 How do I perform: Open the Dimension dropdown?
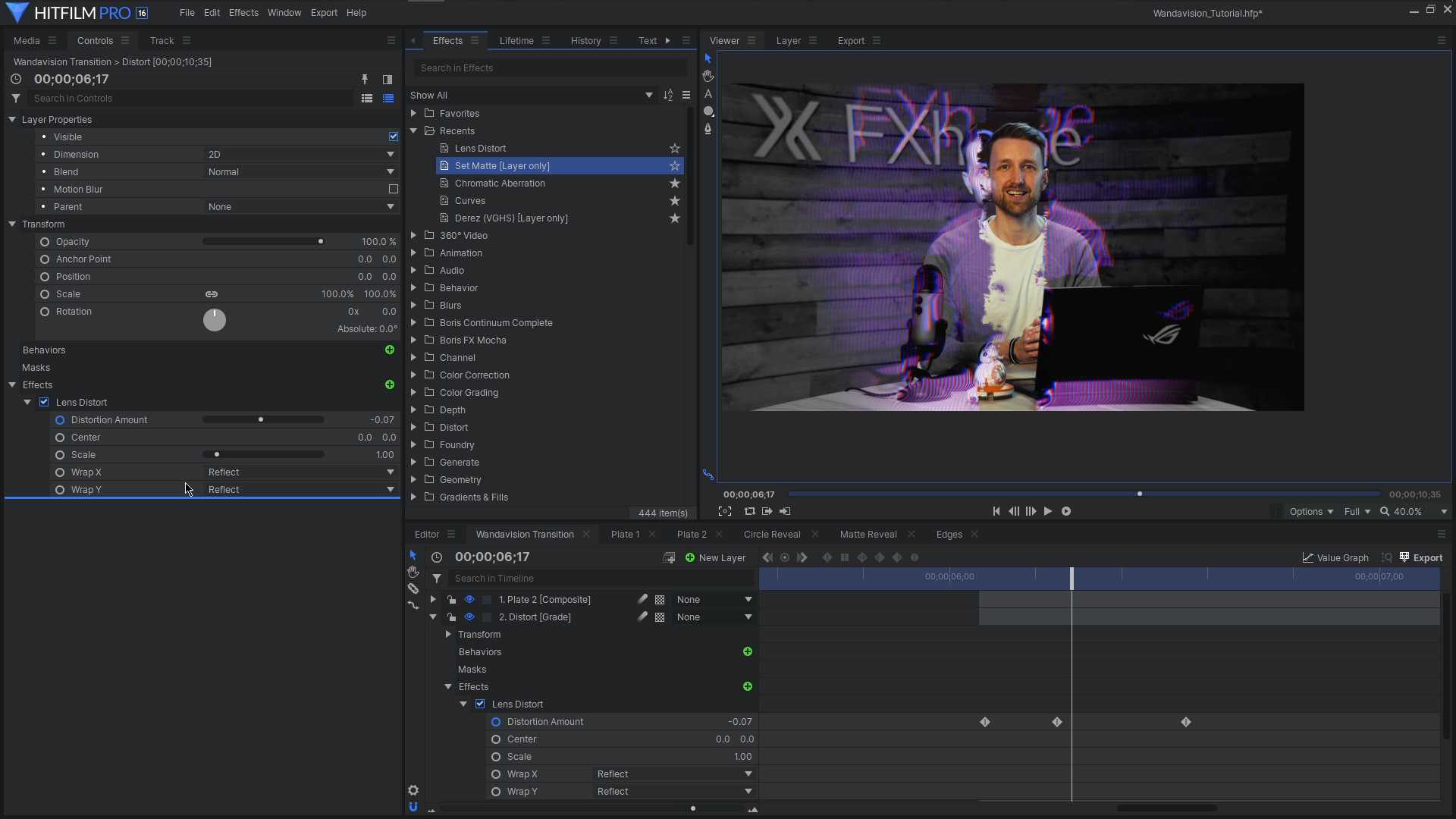[x=301, y=155]
